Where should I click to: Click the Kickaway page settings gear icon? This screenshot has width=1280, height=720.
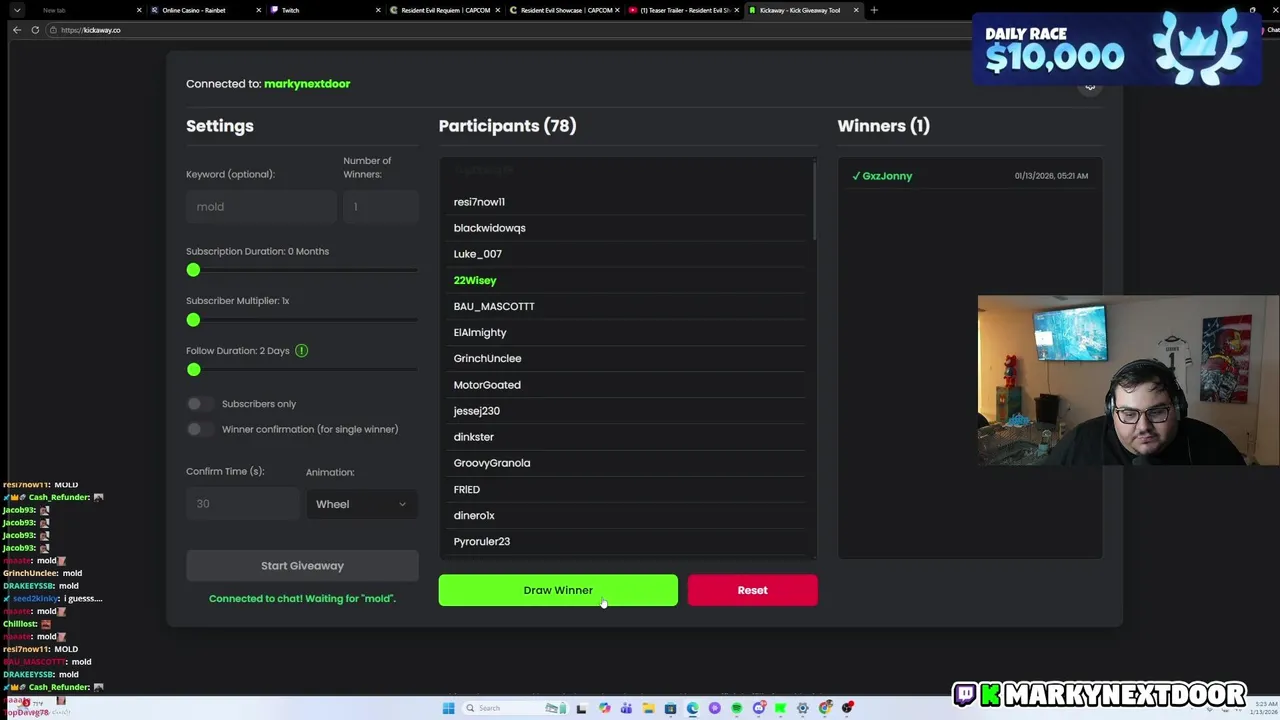tap(1090, 86)
